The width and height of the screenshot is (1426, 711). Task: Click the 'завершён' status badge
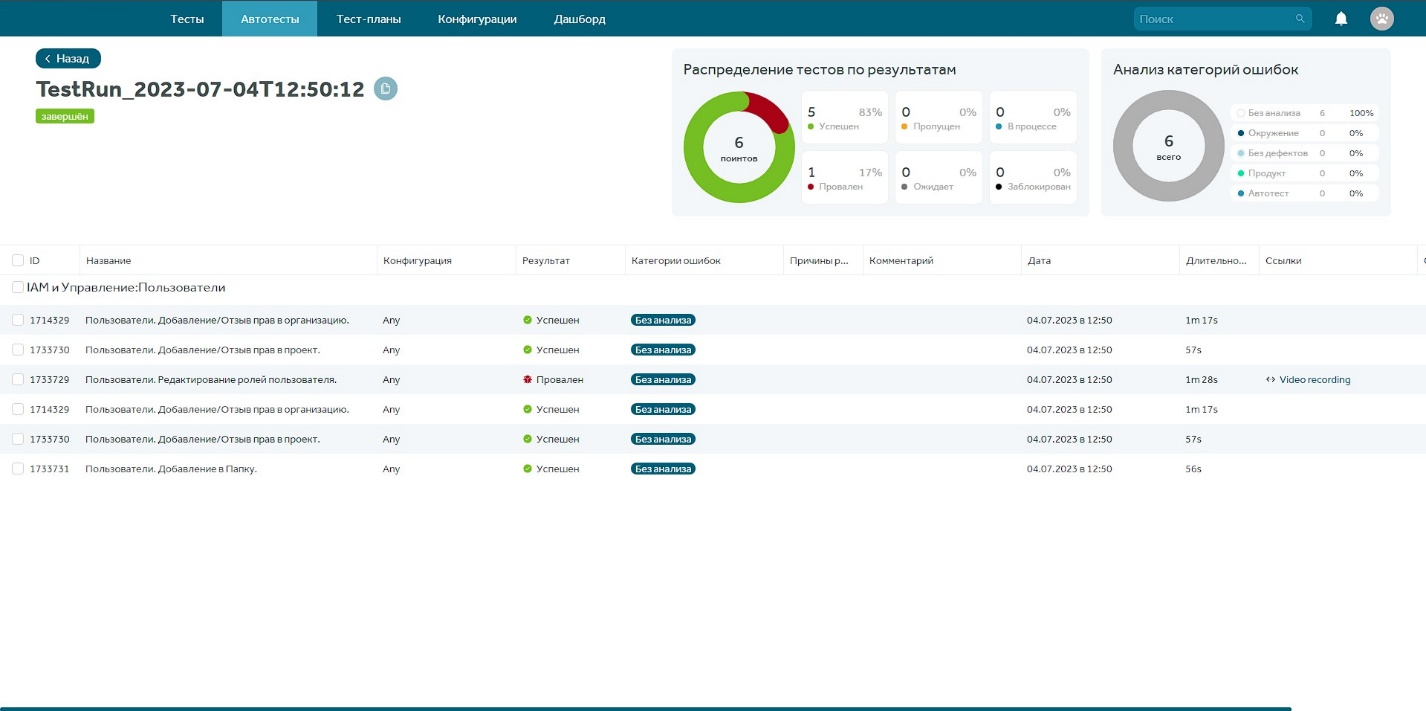point(65,116)
